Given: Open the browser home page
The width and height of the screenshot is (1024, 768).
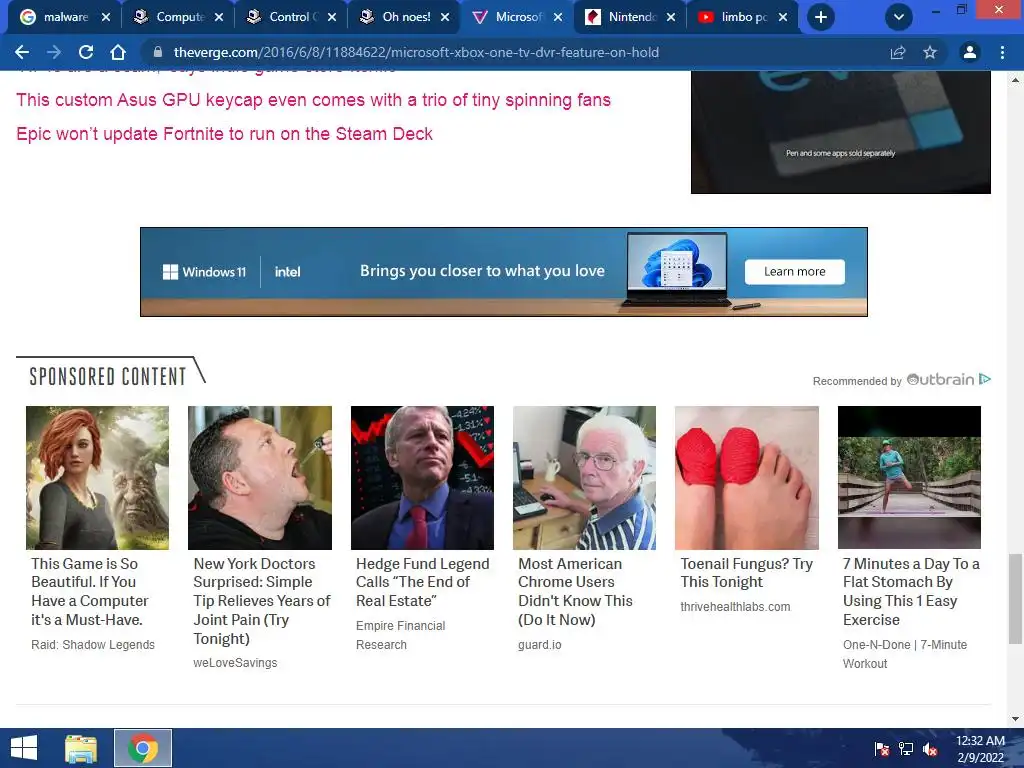Looking at the screenshot, I should point(118,52).
